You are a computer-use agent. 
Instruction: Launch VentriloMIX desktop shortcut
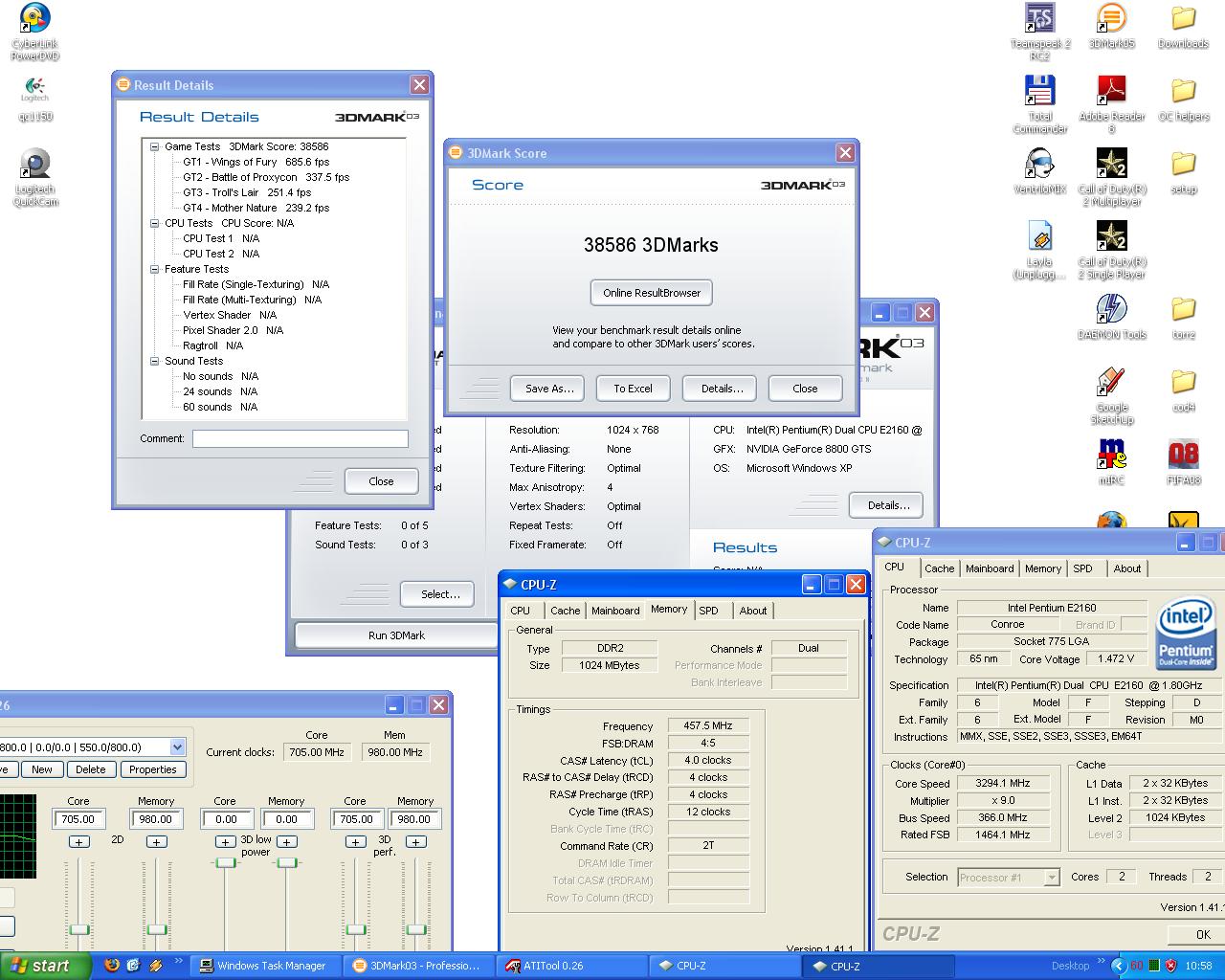pyautogui.click(x=1039, y=172)
